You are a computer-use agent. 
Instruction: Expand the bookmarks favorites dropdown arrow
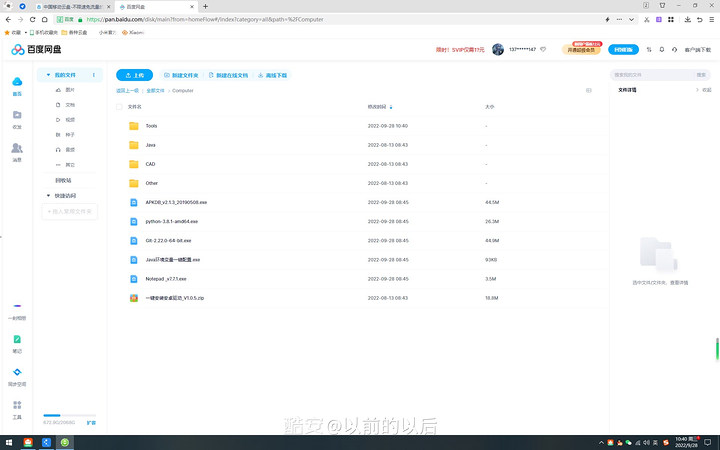tap(26, 33)
